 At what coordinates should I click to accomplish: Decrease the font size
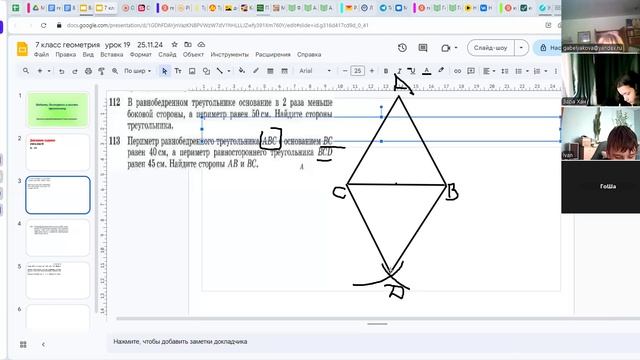(x=344, y=71)
